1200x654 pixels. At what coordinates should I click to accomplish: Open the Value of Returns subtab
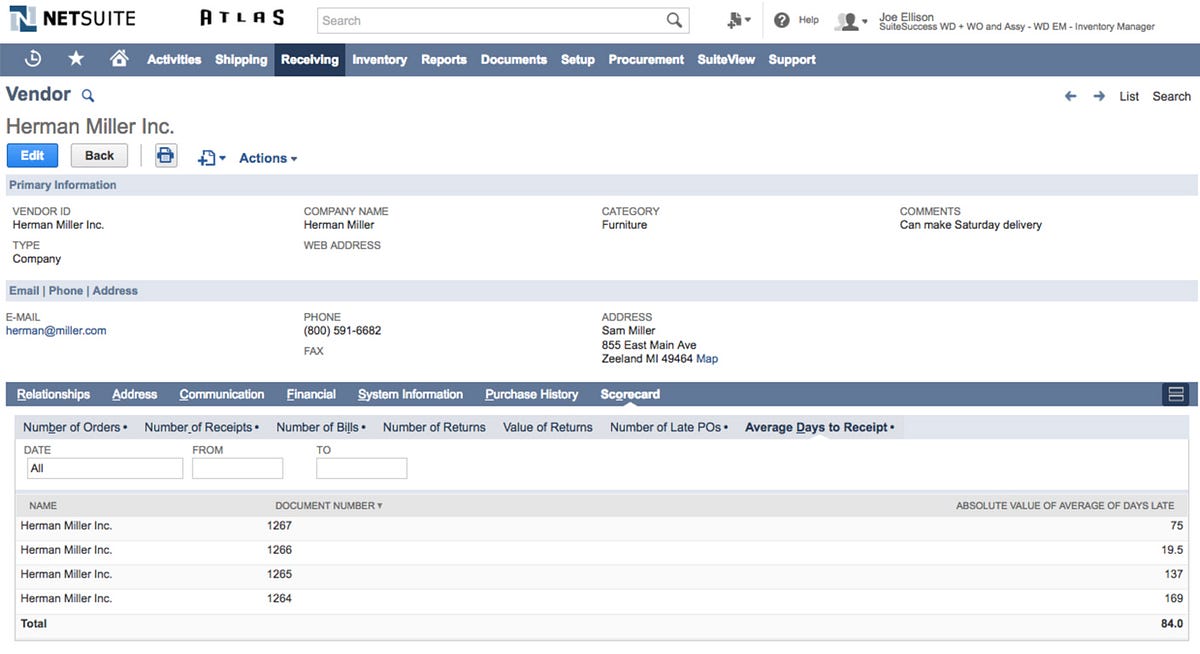tap(548, 427)
